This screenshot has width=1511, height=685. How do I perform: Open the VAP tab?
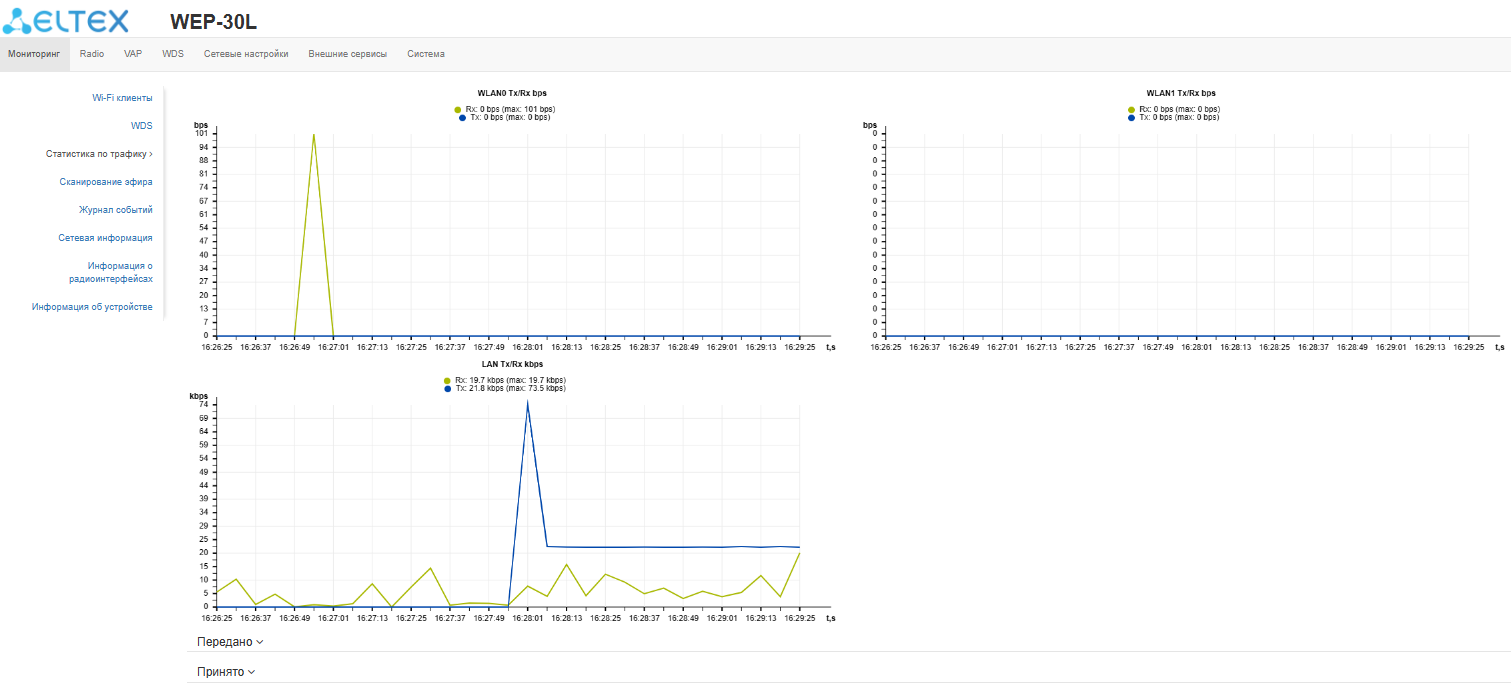point(133,54)
